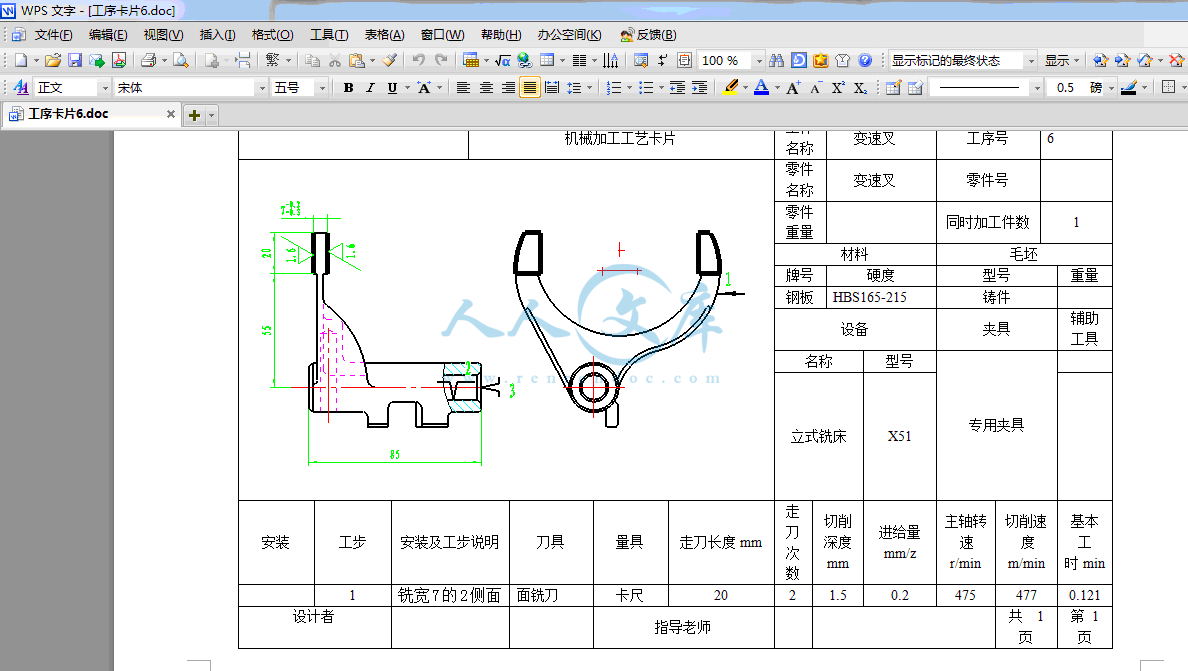This screenshot has height=671, width=1188.
Task: Open a file with the folder icon
Action: click(52, 61)
